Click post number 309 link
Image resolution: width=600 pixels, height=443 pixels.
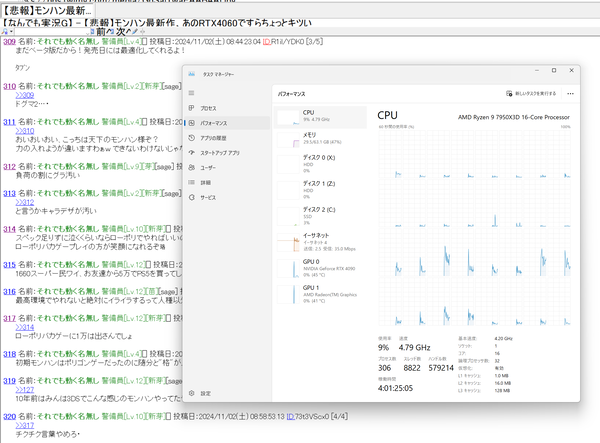pos(10,41)
